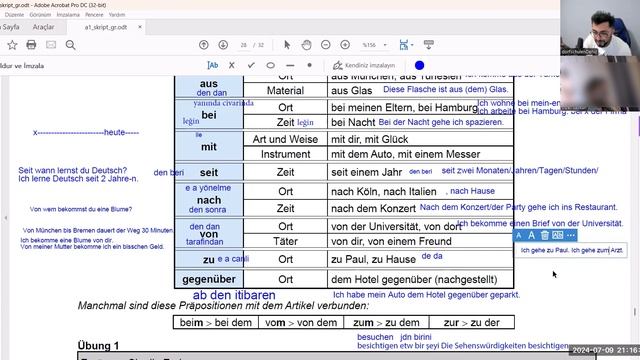Zoom out with the minus icon
This screenshot has width=640, height=360.
click(x=325, y=45)
